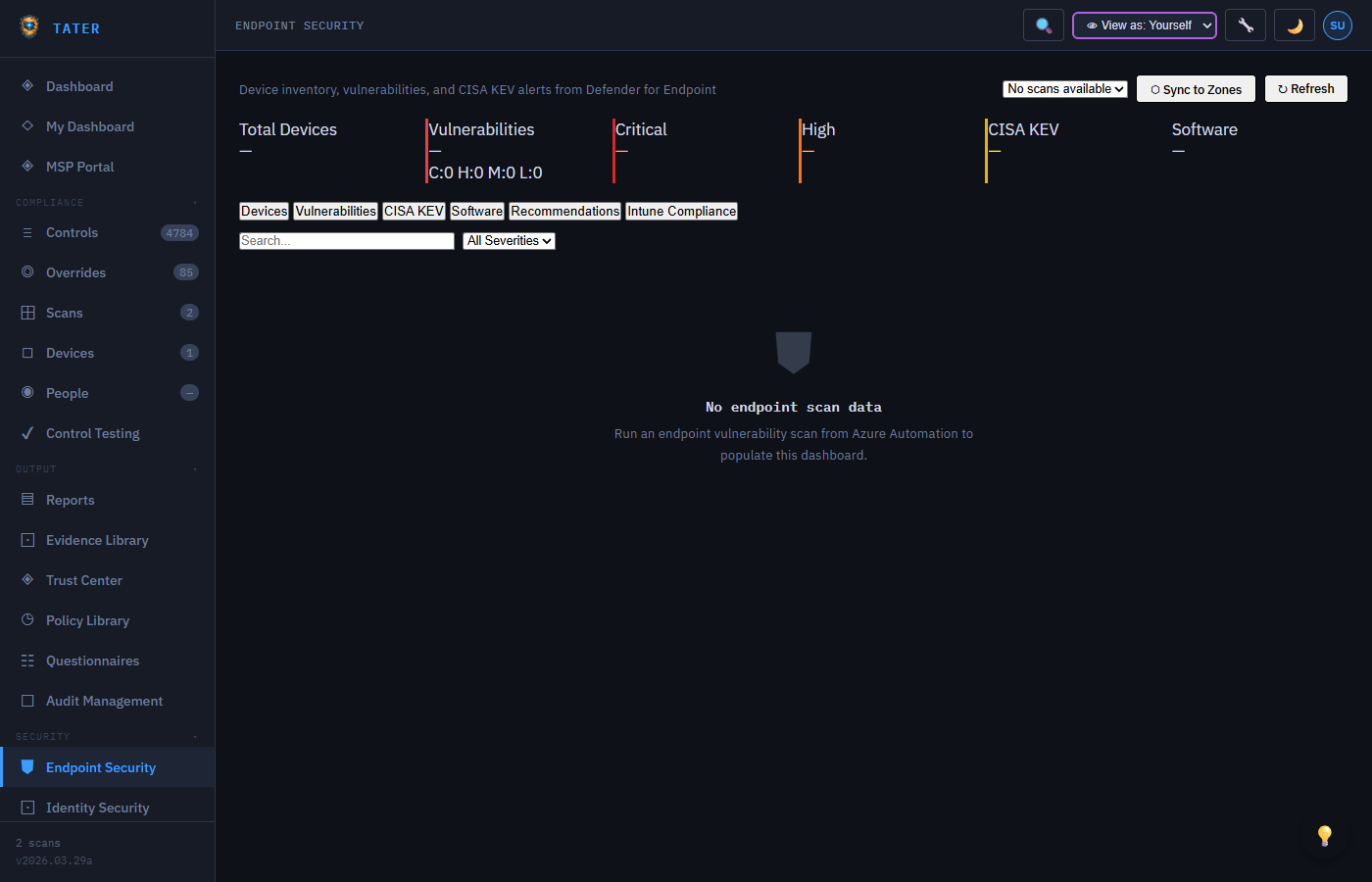
Task: Click the My Dashboard icon
Action: pos(27,126)
